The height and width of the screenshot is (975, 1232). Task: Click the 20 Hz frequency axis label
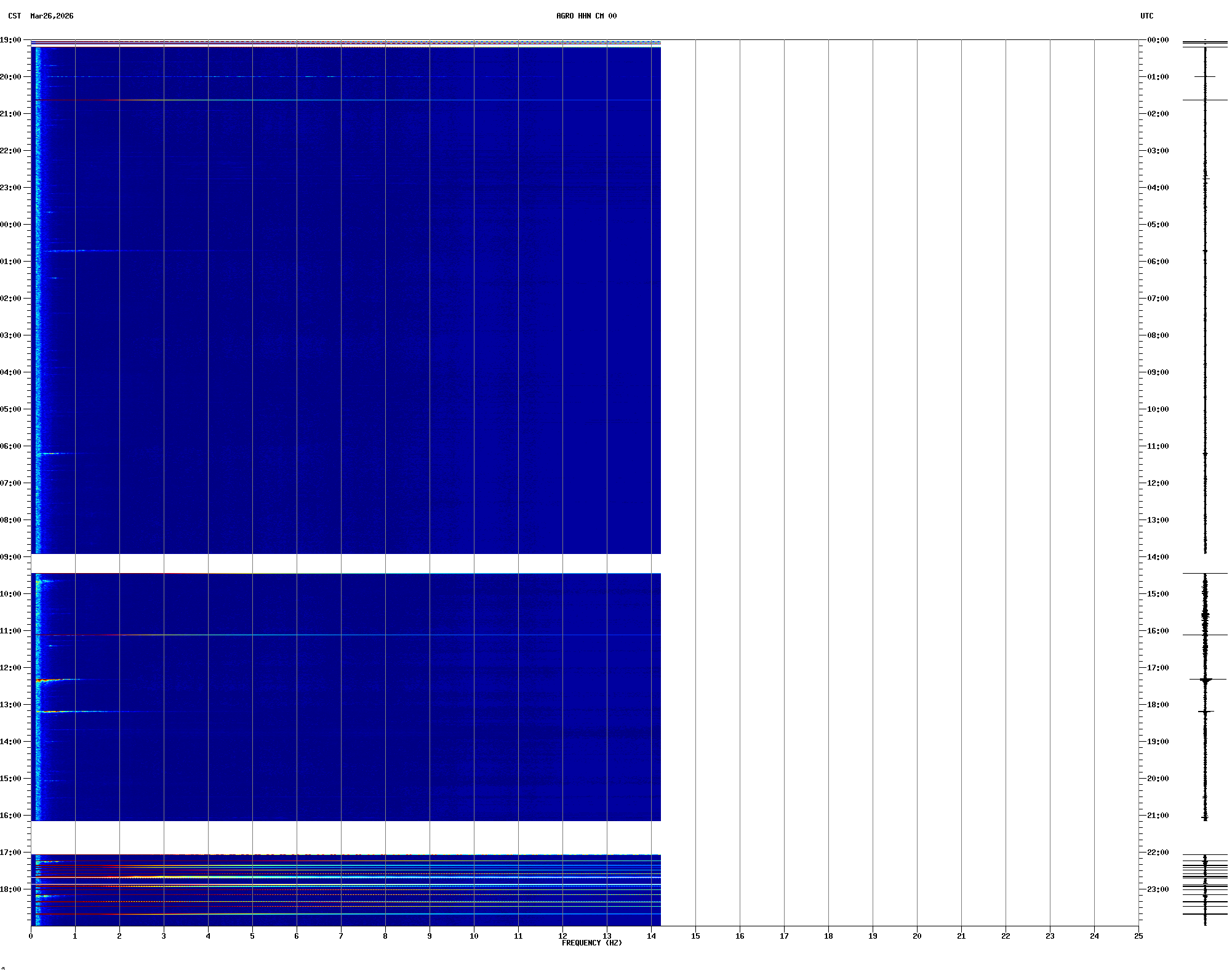tap(917, 936)
